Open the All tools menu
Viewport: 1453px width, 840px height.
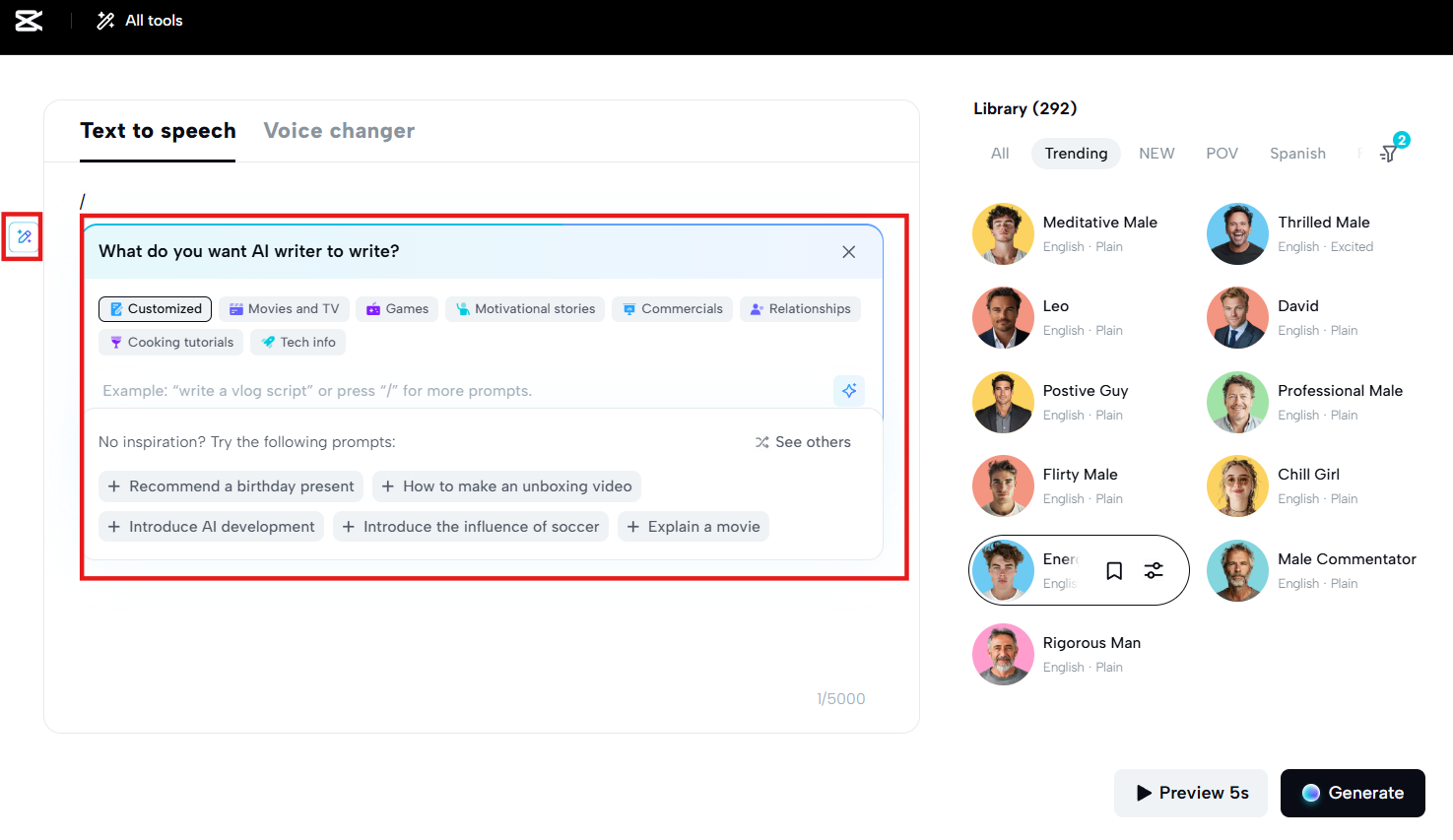140,21
